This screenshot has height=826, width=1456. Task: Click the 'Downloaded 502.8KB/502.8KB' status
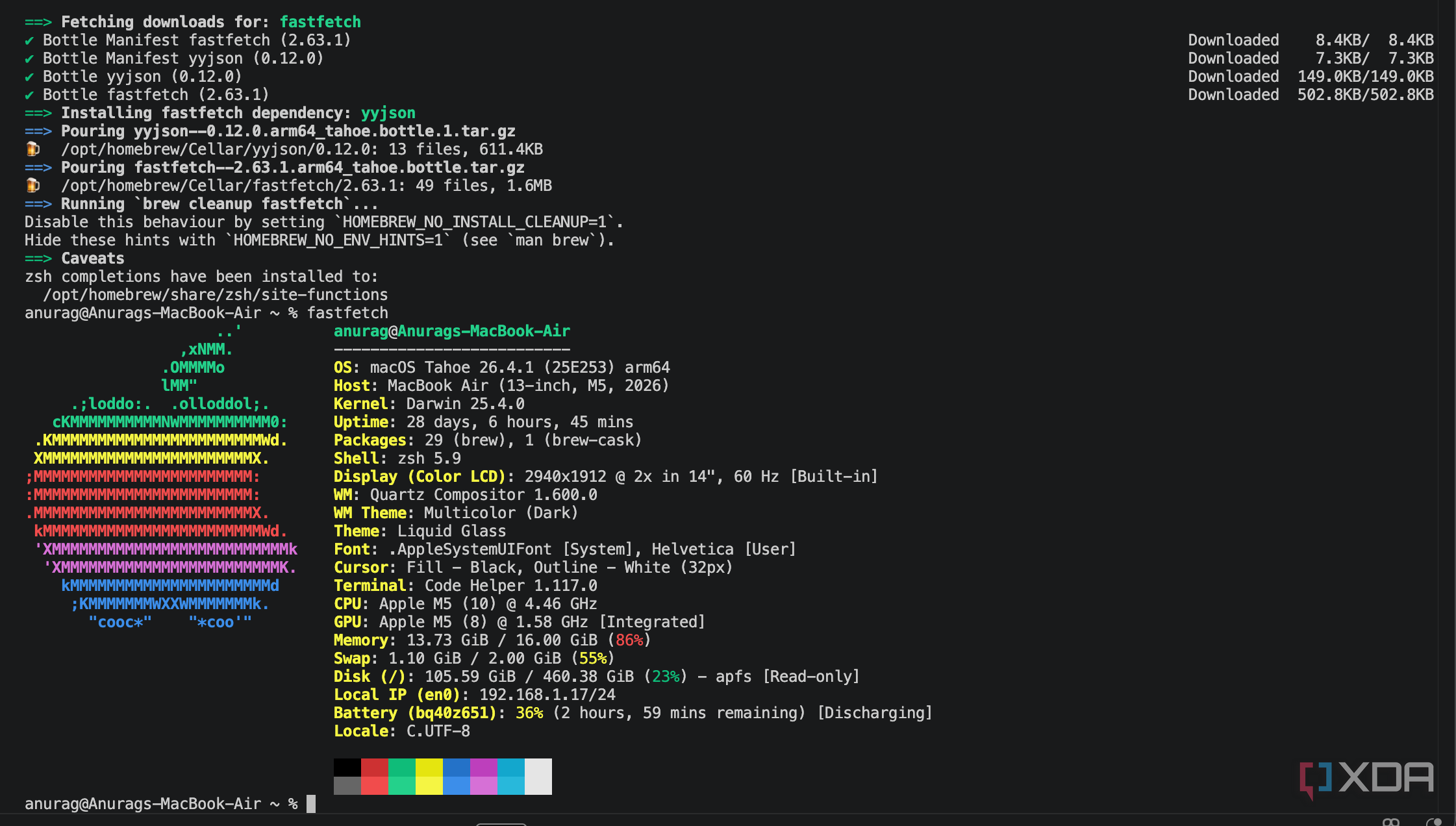click(x=1311, y=95)
